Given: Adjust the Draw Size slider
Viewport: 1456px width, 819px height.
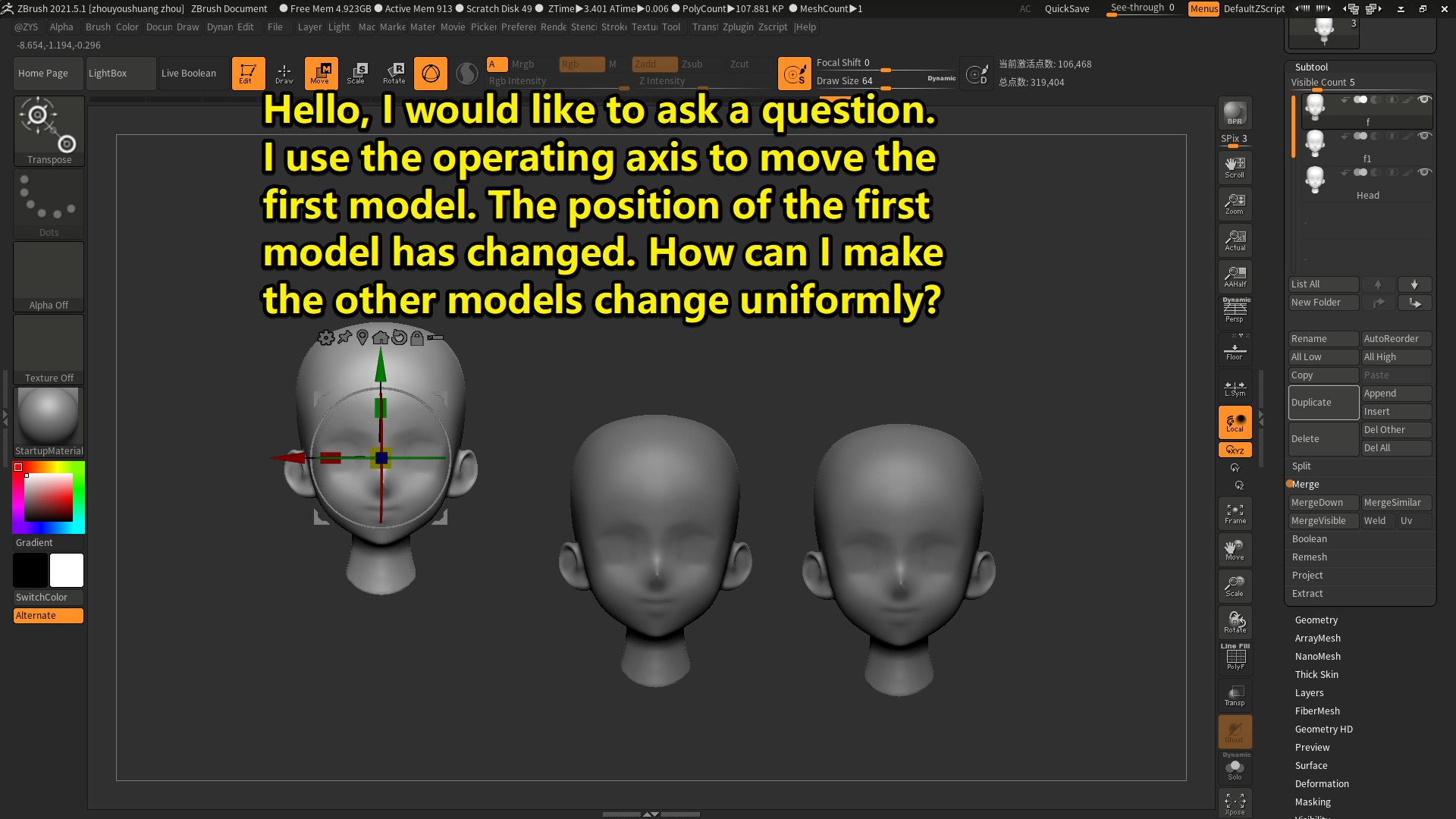Looking at the screenshot, I should tap(884, 89).
